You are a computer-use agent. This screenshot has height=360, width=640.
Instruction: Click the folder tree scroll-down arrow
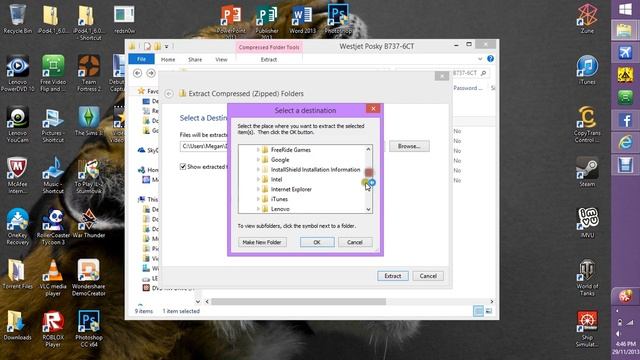click(368, 209)
